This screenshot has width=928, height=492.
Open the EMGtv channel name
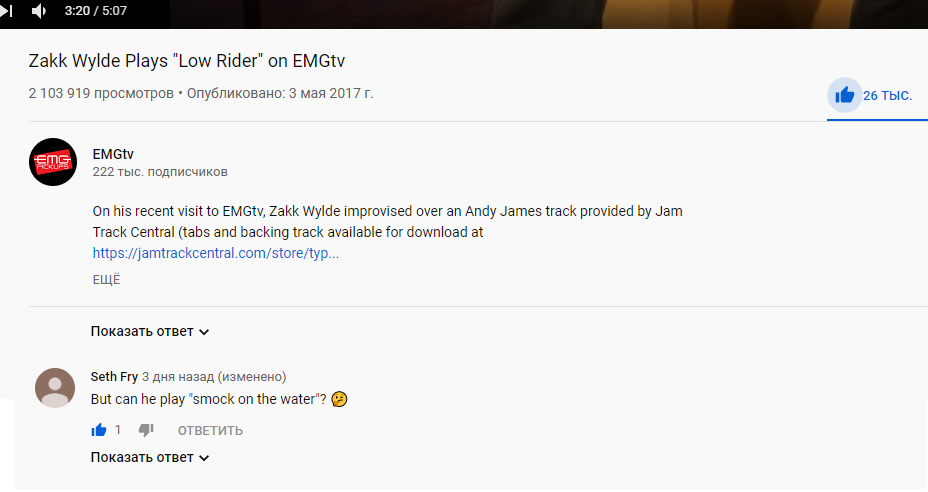click(113, 154)
